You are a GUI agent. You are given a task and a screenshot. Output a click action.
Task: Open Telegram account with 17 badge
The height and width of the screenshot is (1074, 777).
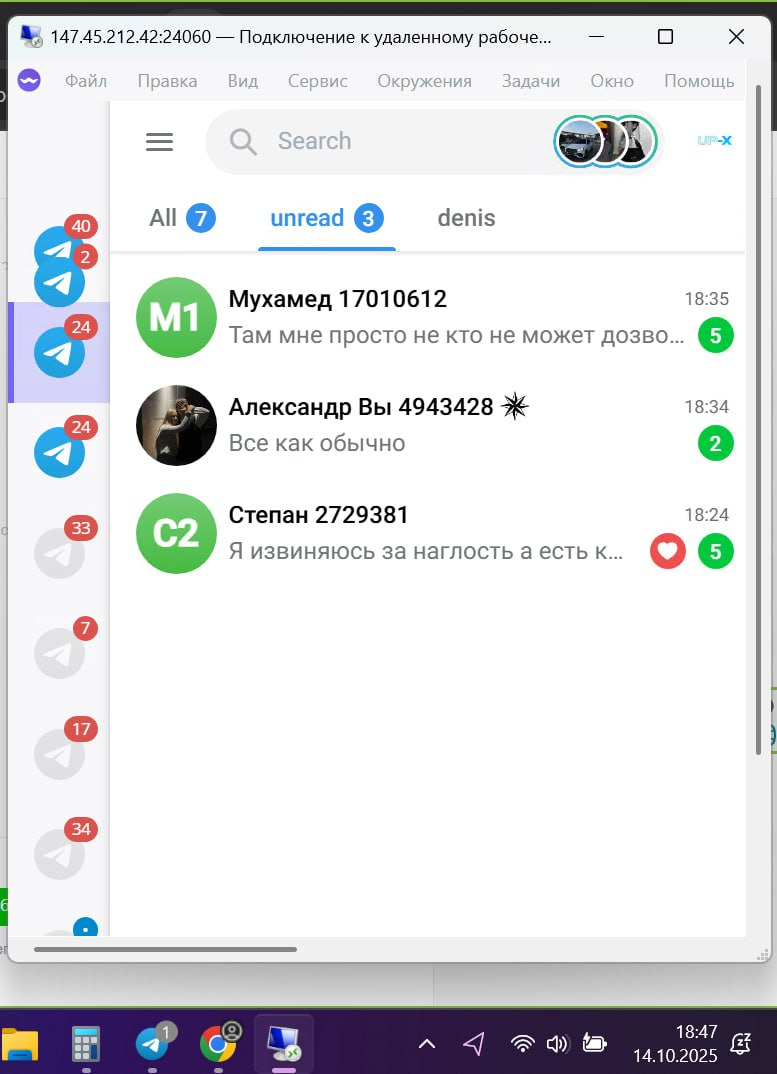(x=60, y=754)
